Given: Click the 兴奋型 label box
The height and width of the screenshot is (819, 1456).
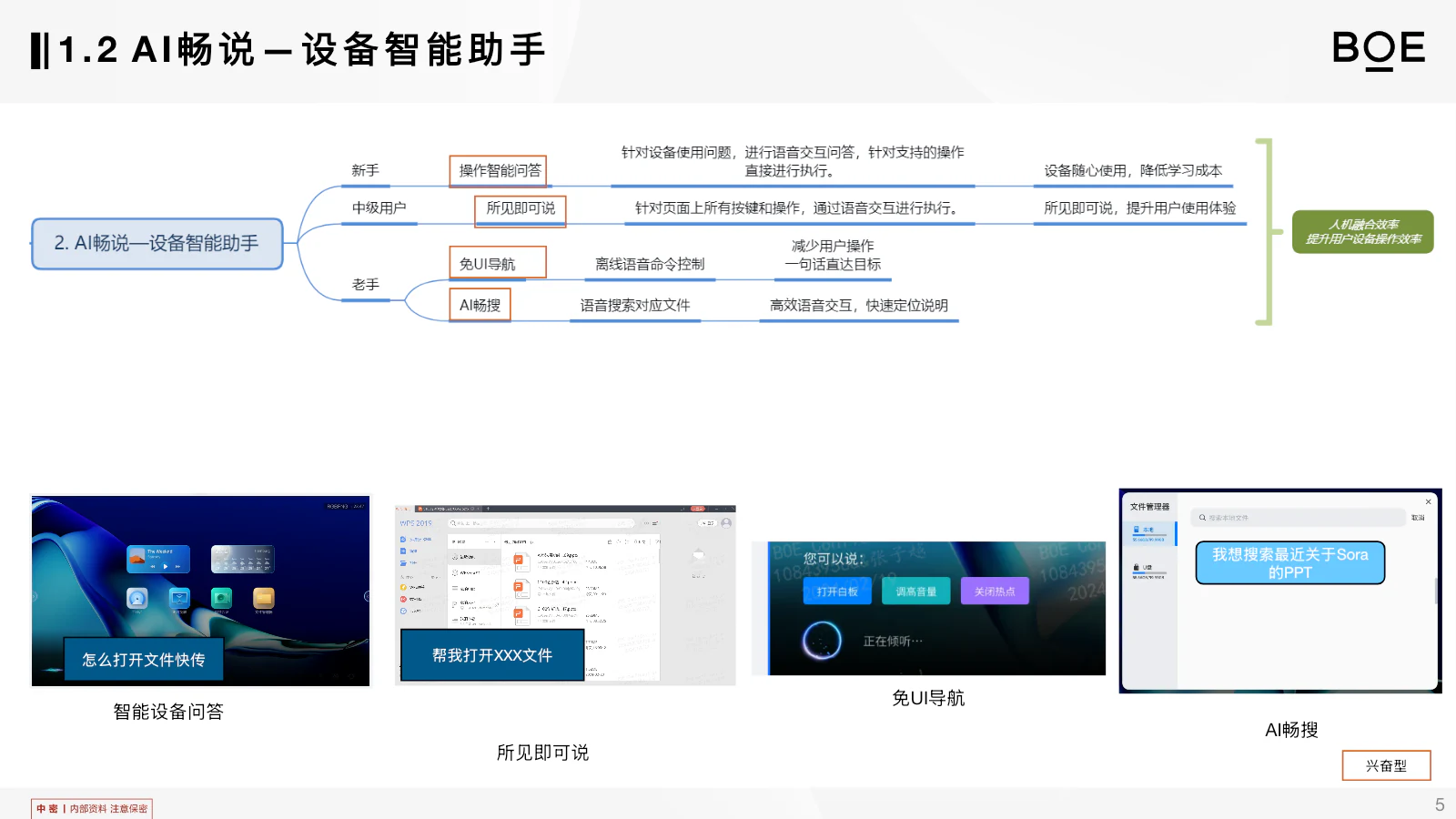Looking at the screenshot, I should point(1386,765).
